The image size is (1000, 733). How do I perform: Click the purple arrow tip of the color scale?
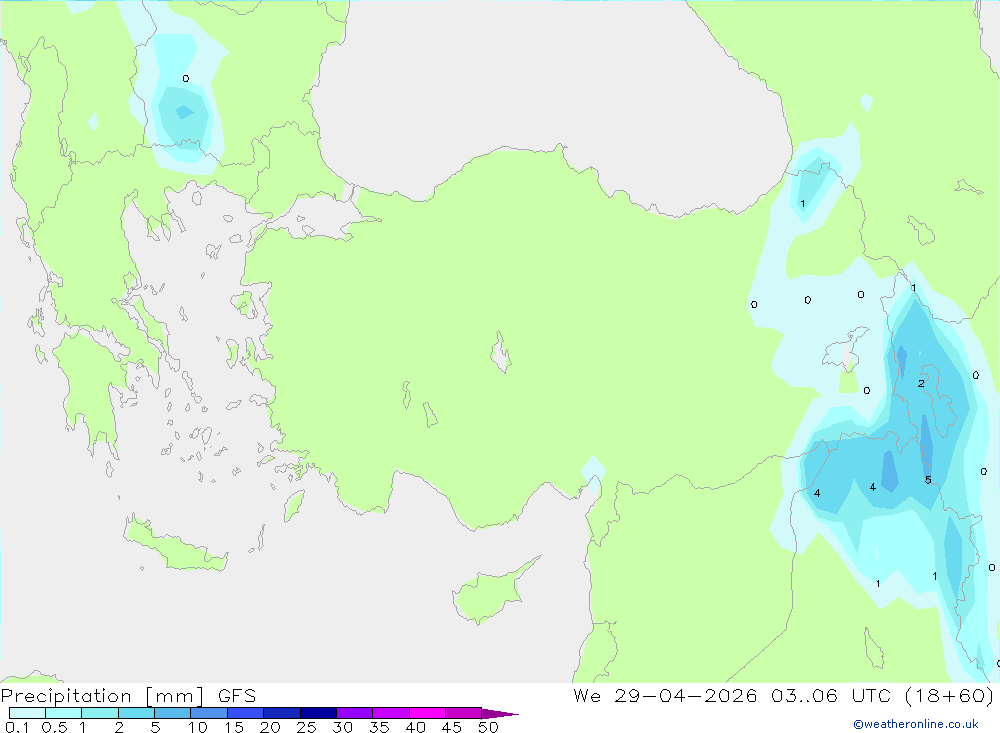click(500, 714)
